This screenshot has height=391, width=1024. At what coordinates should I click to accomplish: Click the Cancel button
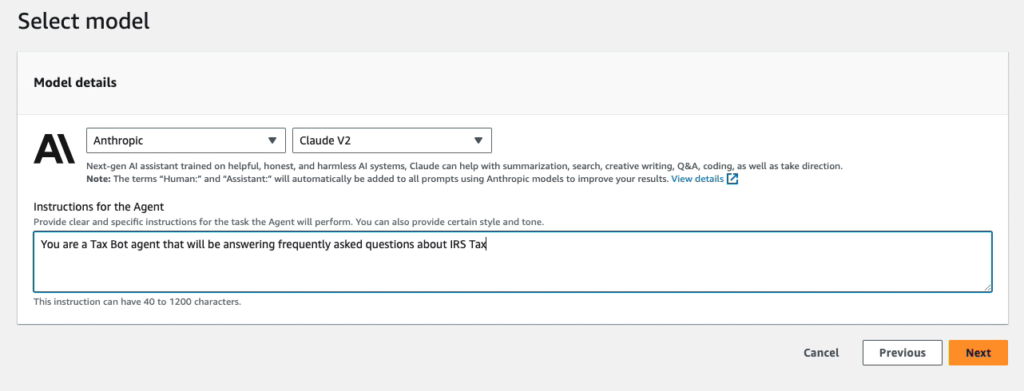pyautogui.click(x=821, y=352)
